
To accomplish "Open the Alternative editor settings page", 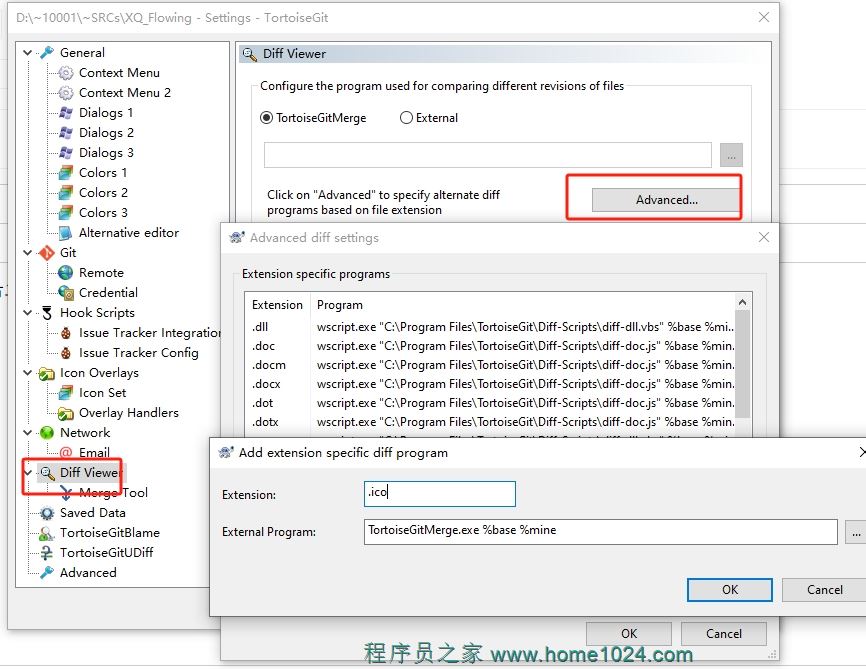I will (129, 233).
